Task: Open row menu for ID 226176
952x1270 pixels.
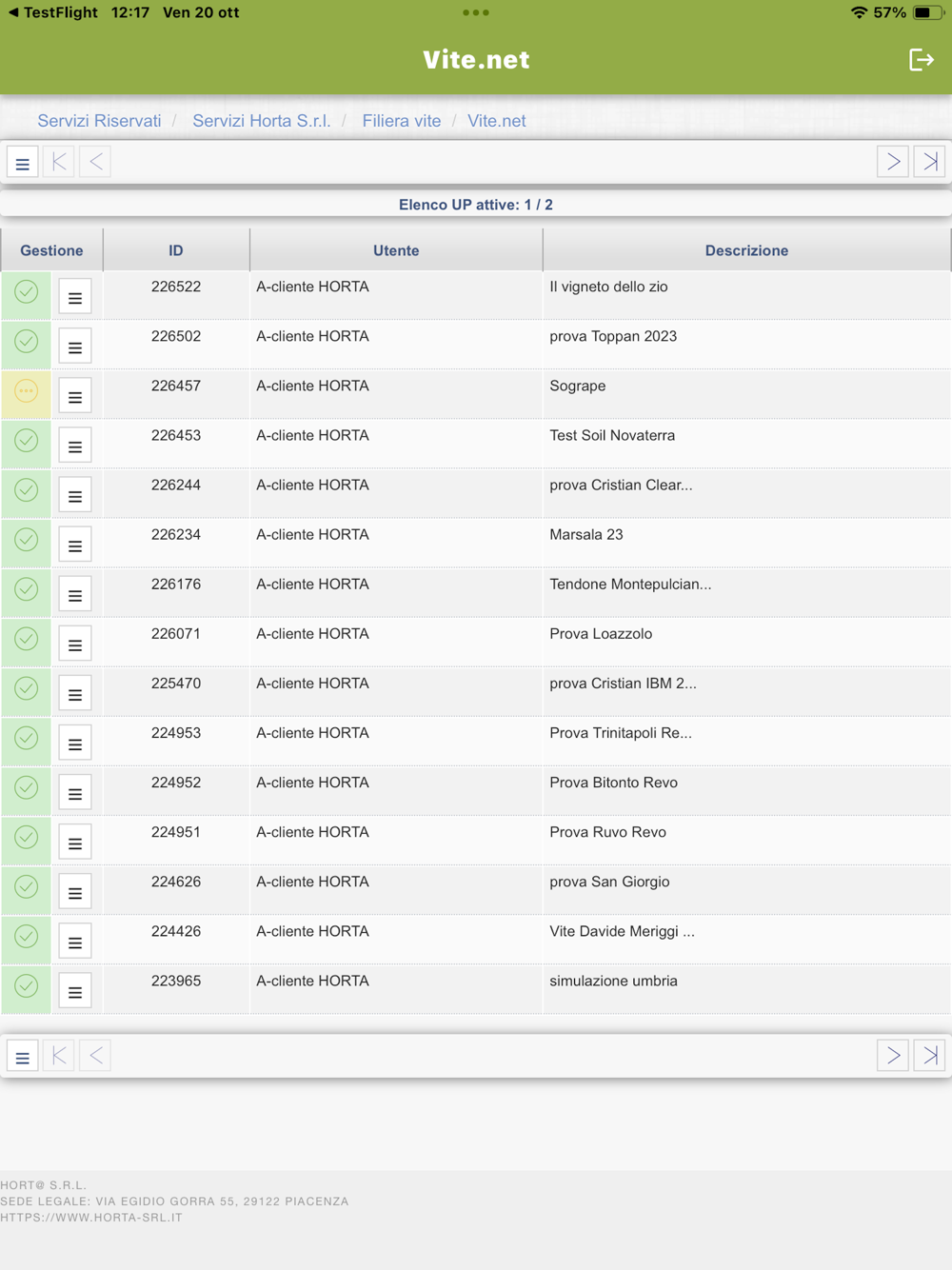Action: click(x=75, y=594)
